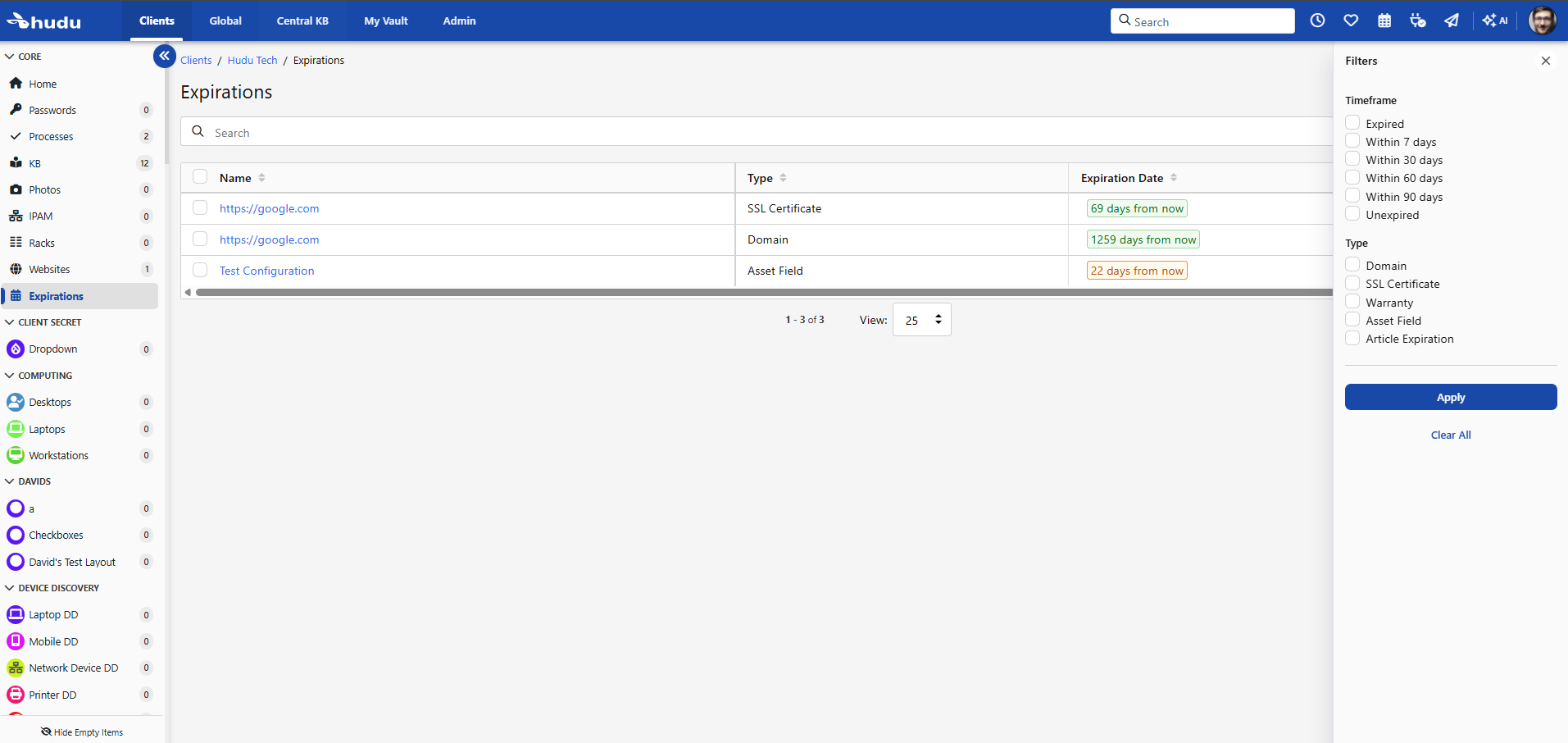The height and width of the screenshot is (743, 1568).
Task: Open favorites heart icon in header
Action: (1351, 21)
